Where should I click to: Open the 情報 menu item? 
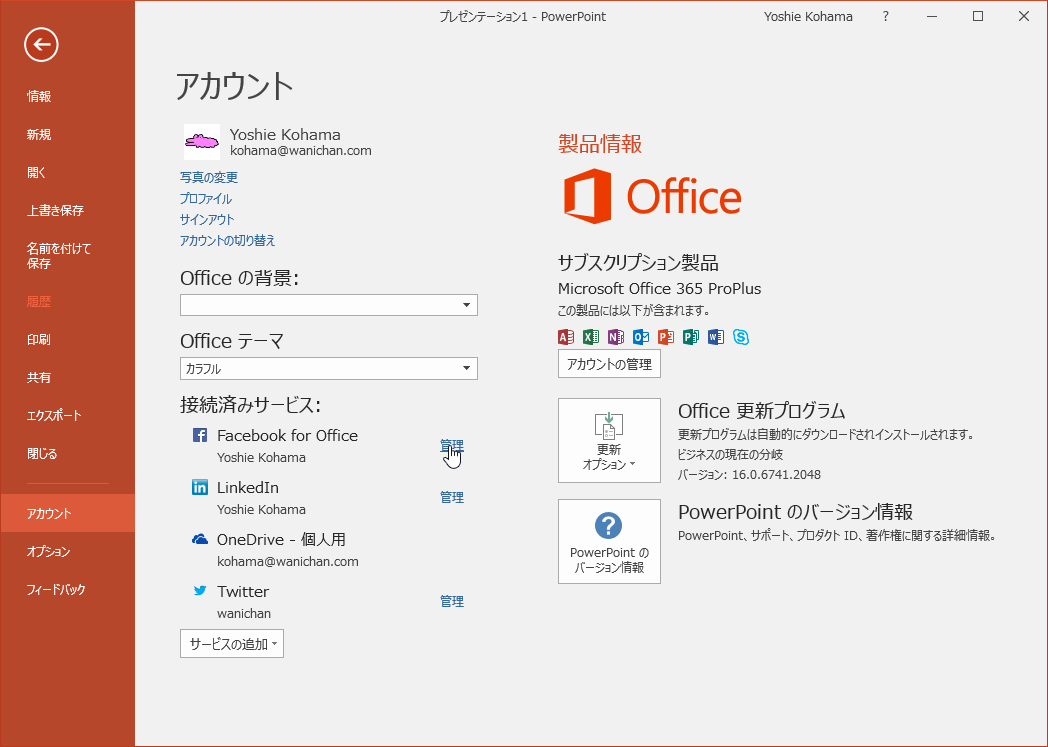pos(39,97)
